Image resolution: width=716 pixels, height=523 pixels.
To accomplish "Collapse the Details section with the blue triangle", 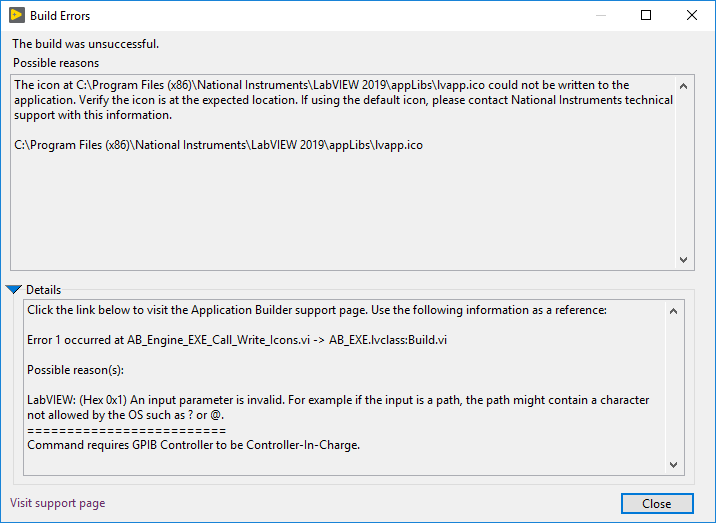I will (14, 289).
